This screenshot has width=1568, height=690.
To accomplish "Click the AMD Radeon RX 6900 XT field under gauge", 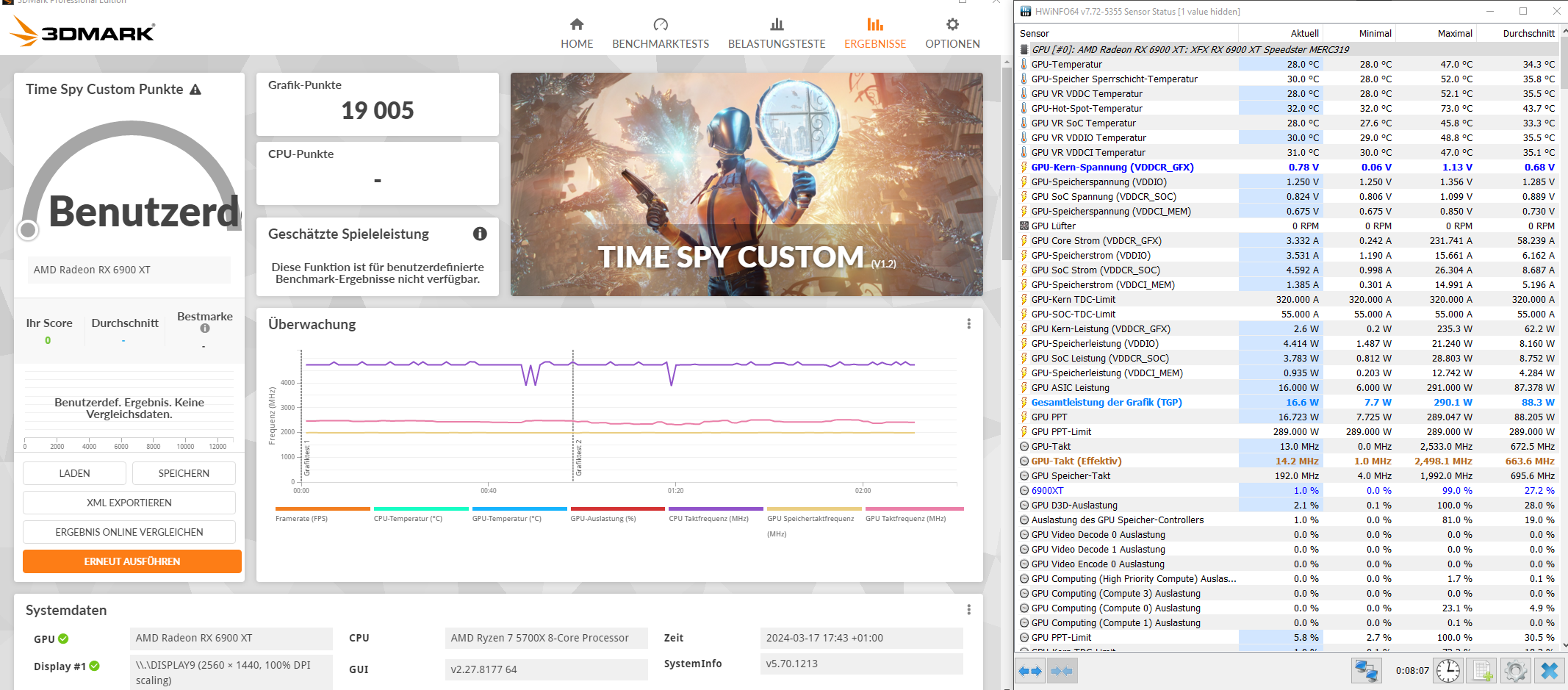I will point(129,270).
